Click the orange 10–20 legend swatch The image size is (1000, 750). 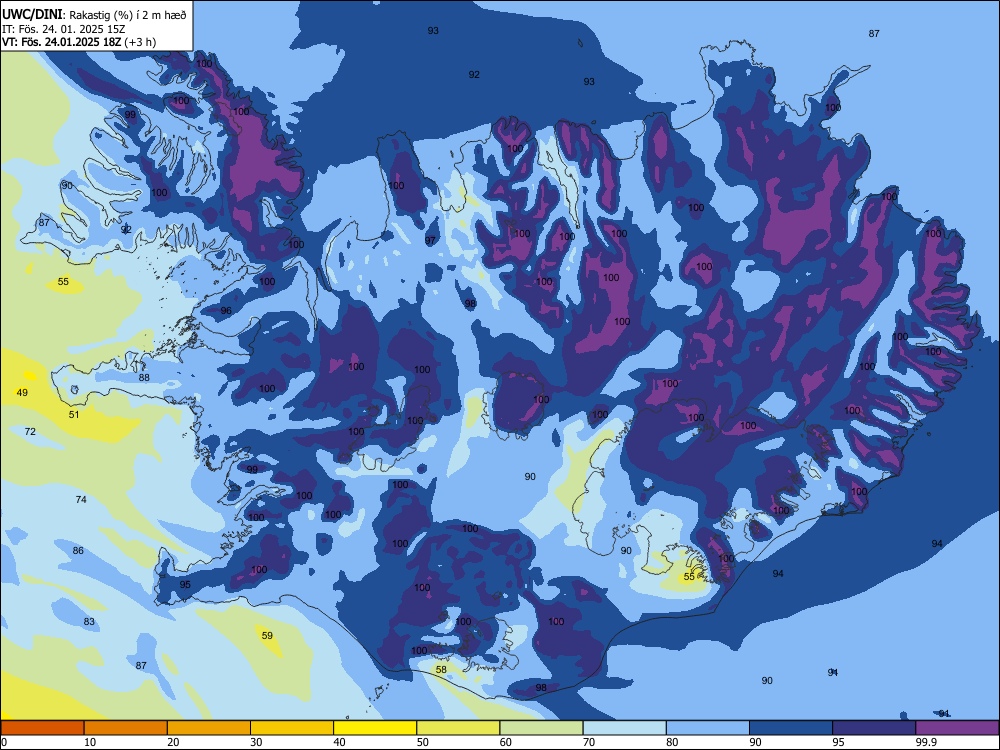tap(126, 728)
